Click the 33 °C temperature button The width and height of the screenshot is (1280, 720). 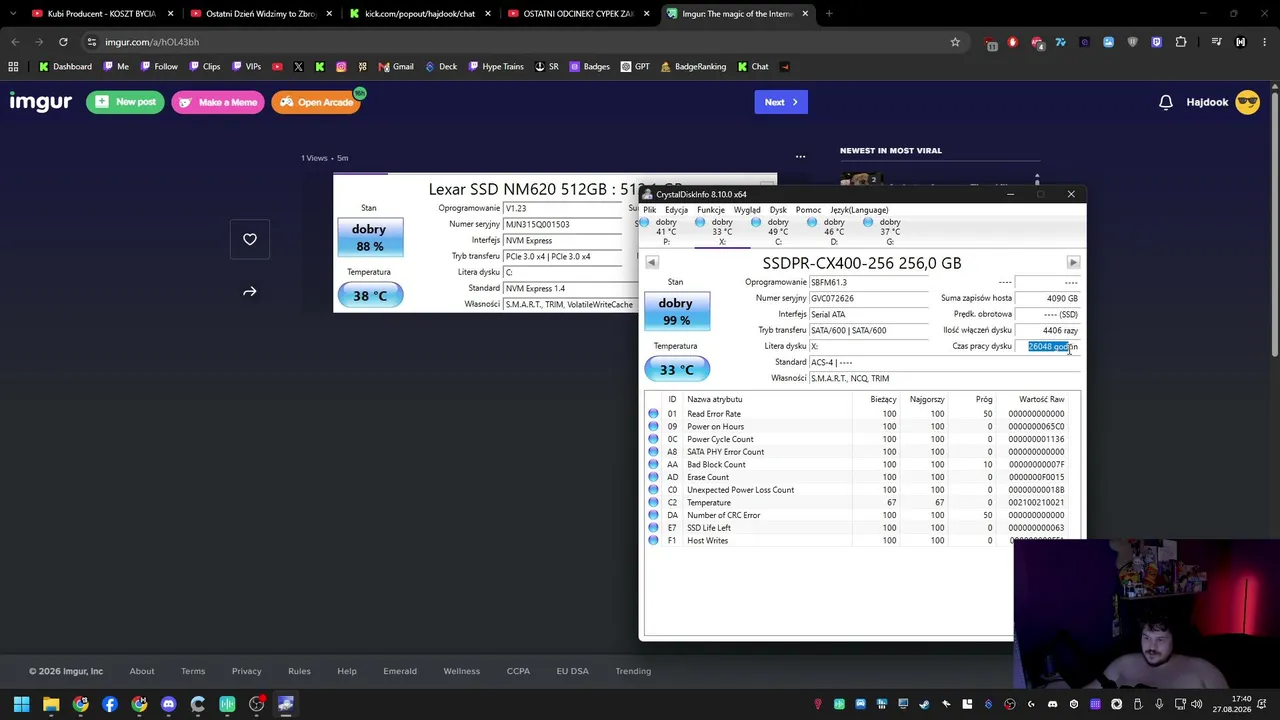(x=676, y=370)
